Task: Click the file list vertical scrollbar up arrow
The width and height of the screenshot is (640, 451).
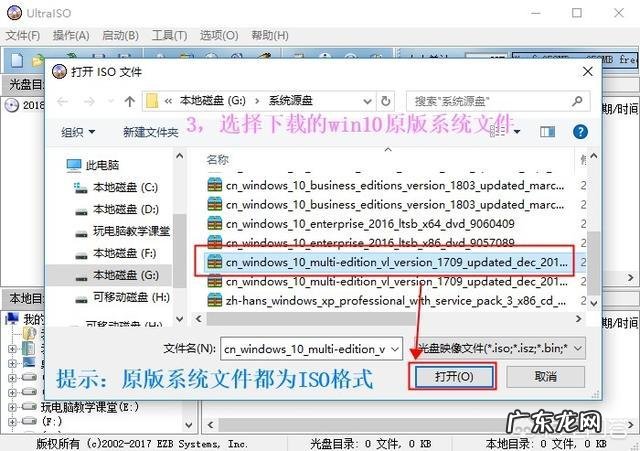Action: (x=594, y=156)
